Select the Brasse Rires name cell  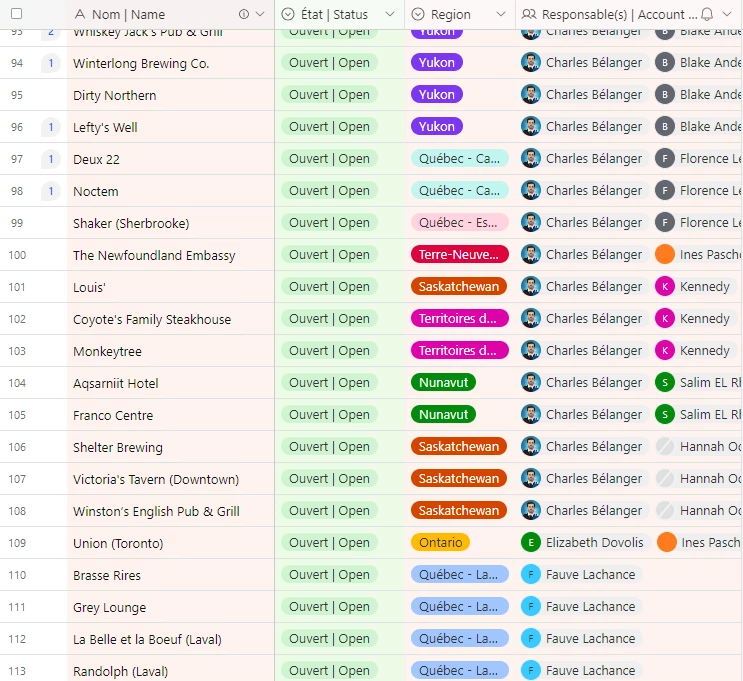click(x=171, y=575)
